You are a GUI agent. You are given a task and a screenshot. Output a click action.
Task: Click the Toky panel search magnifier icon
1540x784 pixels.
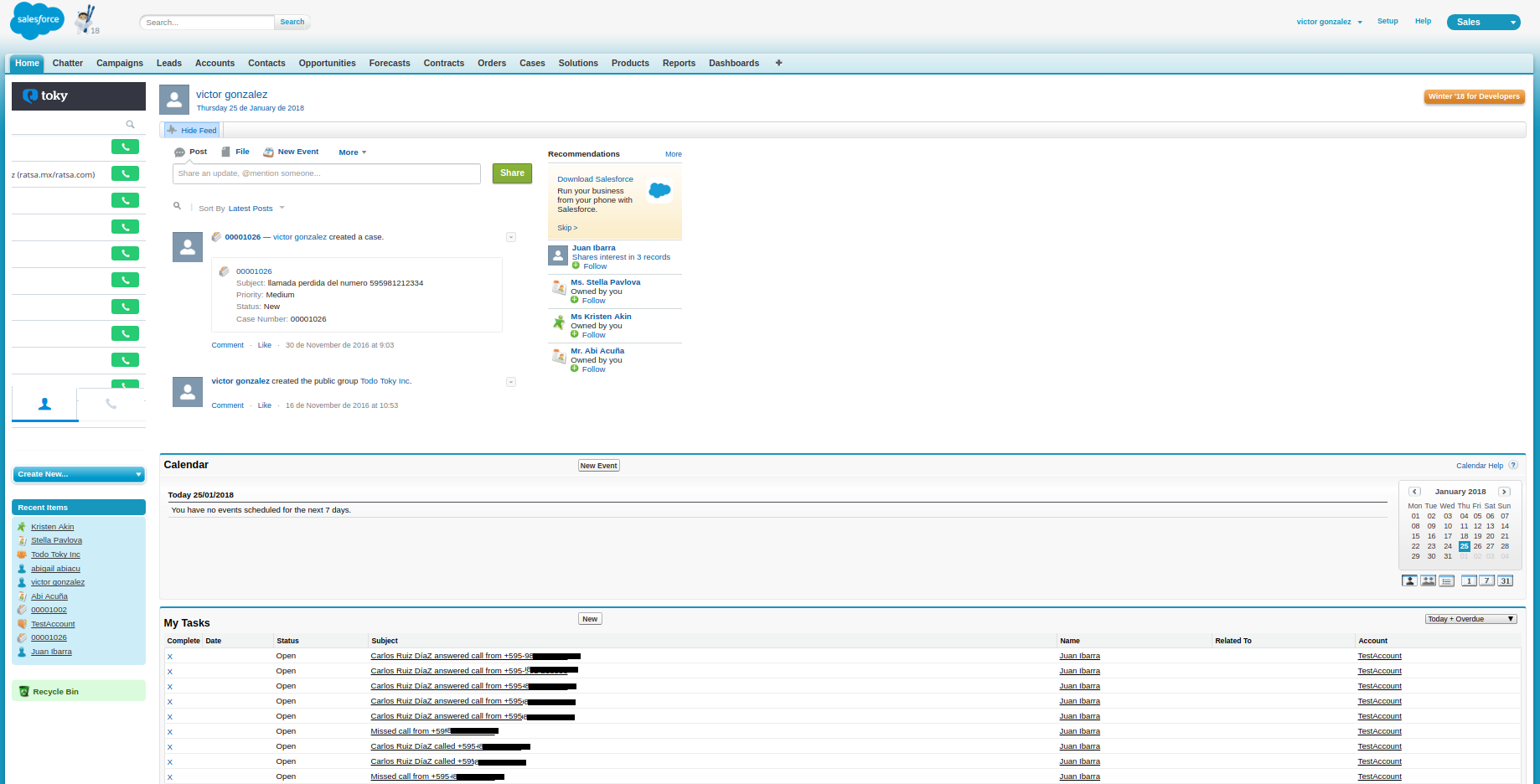coord(130,125)
